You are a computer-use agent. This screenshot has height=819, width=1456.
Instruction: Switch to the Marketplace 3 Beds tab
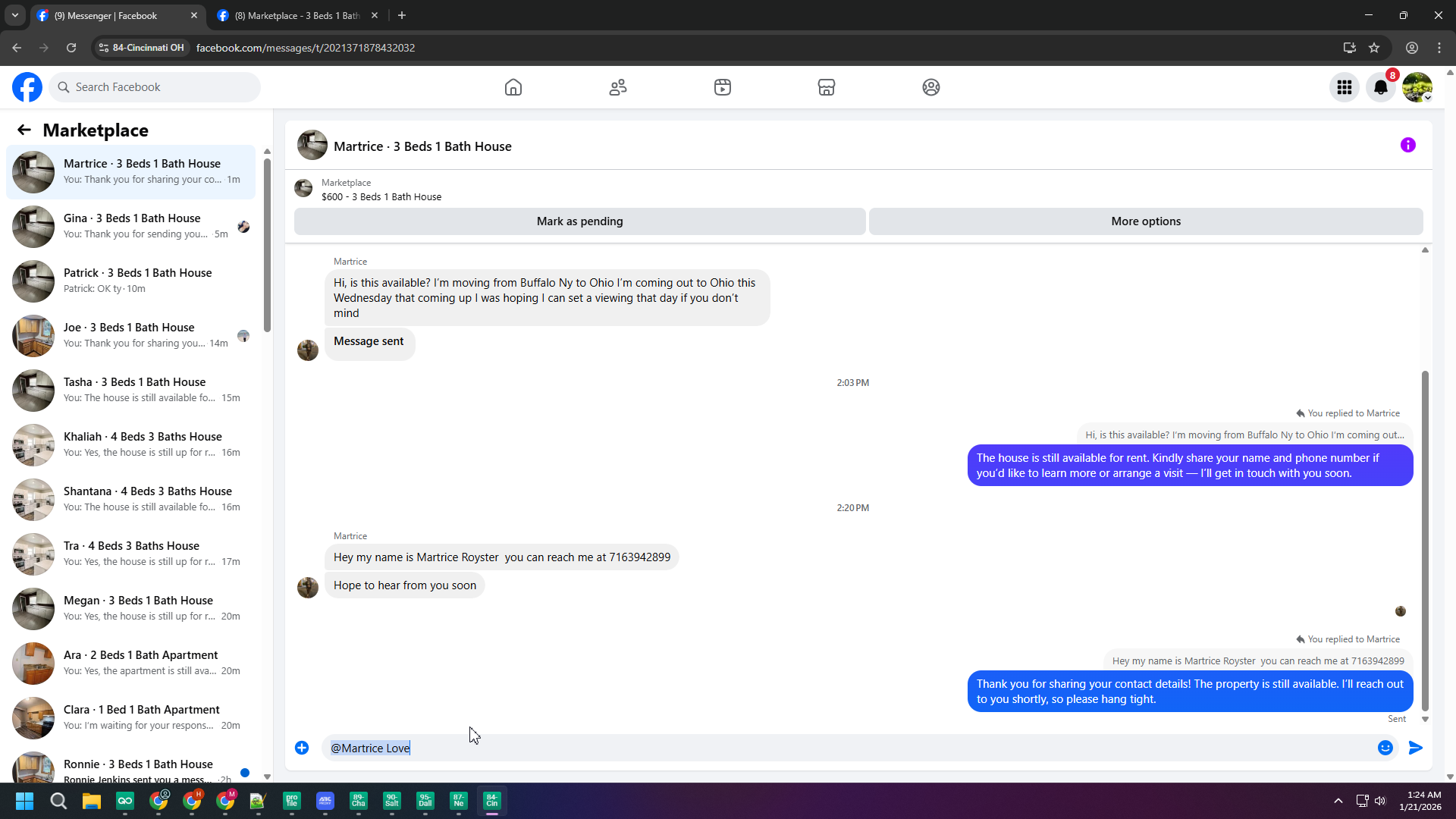[298, 15]
